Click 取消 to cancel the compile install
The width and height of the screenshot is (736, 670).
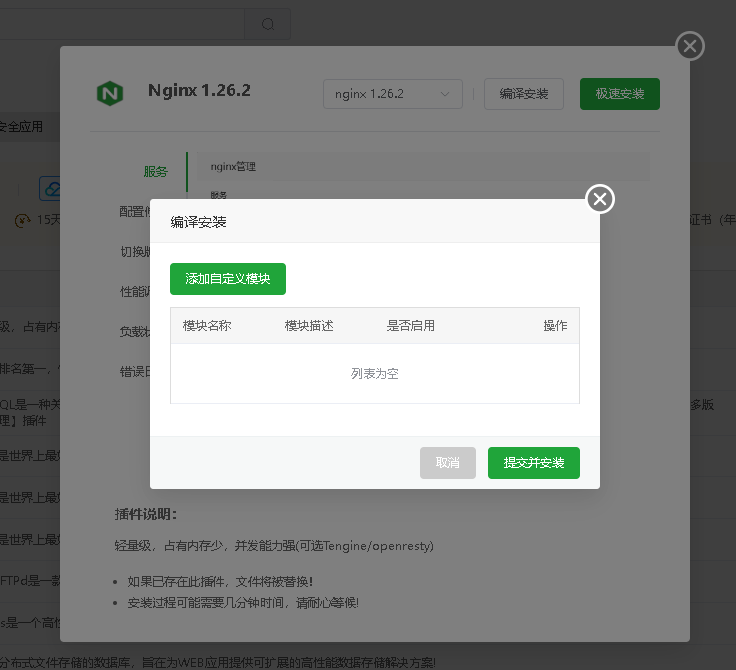[x=447, y=463]
